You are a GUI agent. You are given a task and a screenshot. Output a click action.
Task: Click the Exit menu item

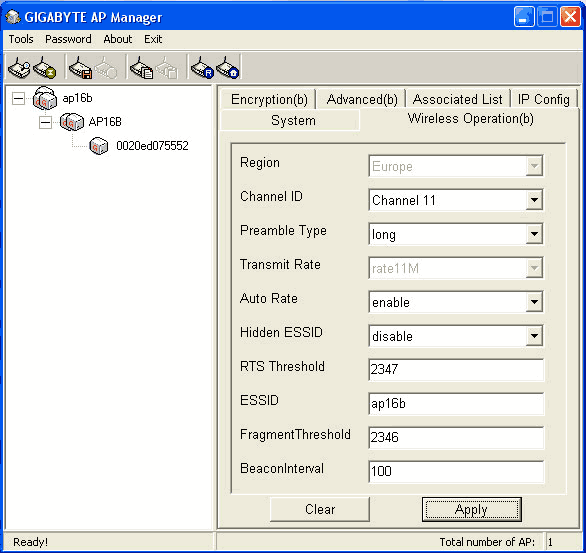(153, 39)
